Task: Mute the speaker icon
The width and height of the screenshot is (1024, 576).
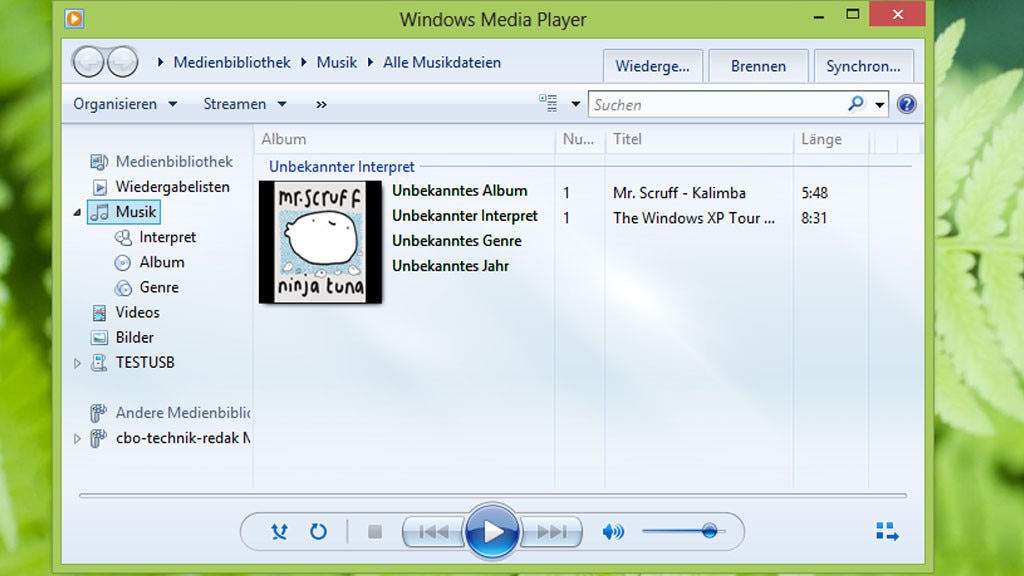Action: tap(614, 531)
